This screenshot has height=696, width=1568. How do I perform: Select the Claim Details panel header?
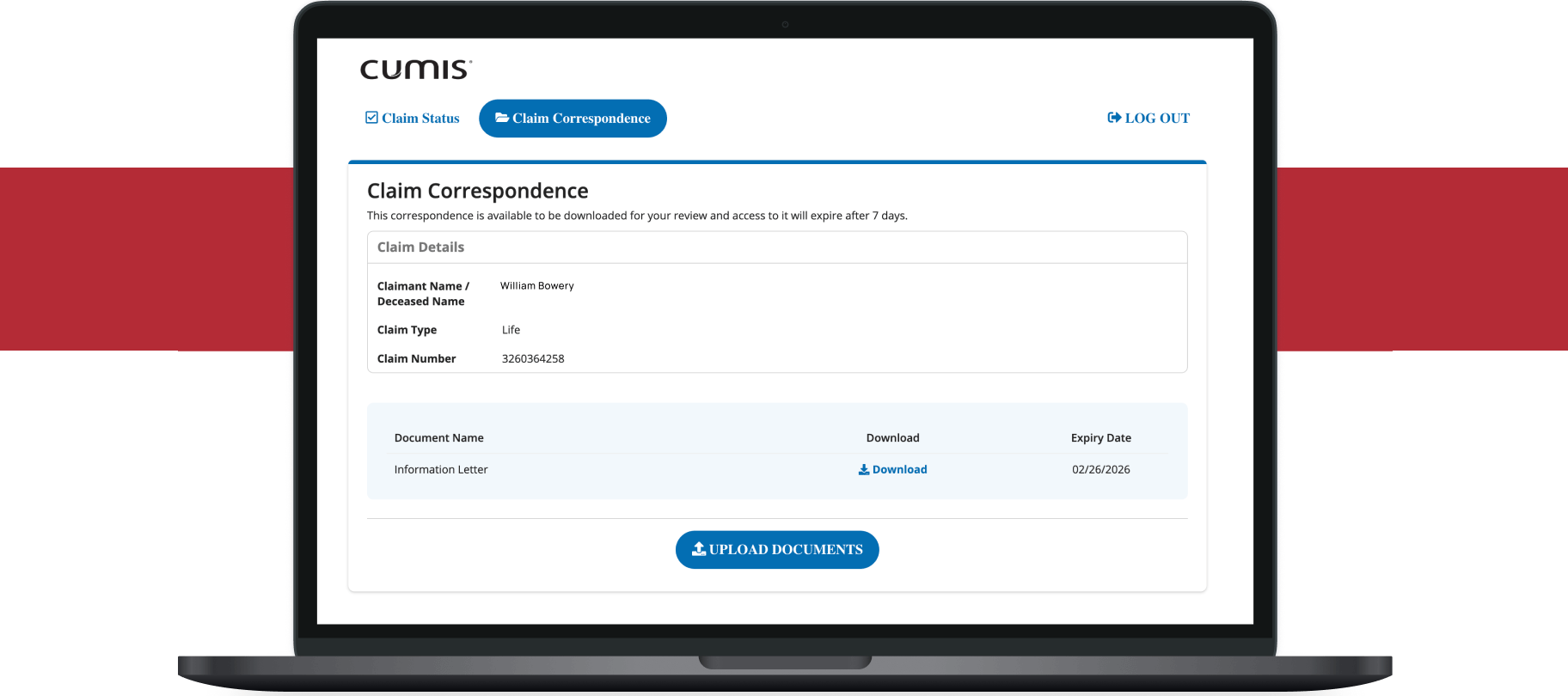(x=420, y=247)
